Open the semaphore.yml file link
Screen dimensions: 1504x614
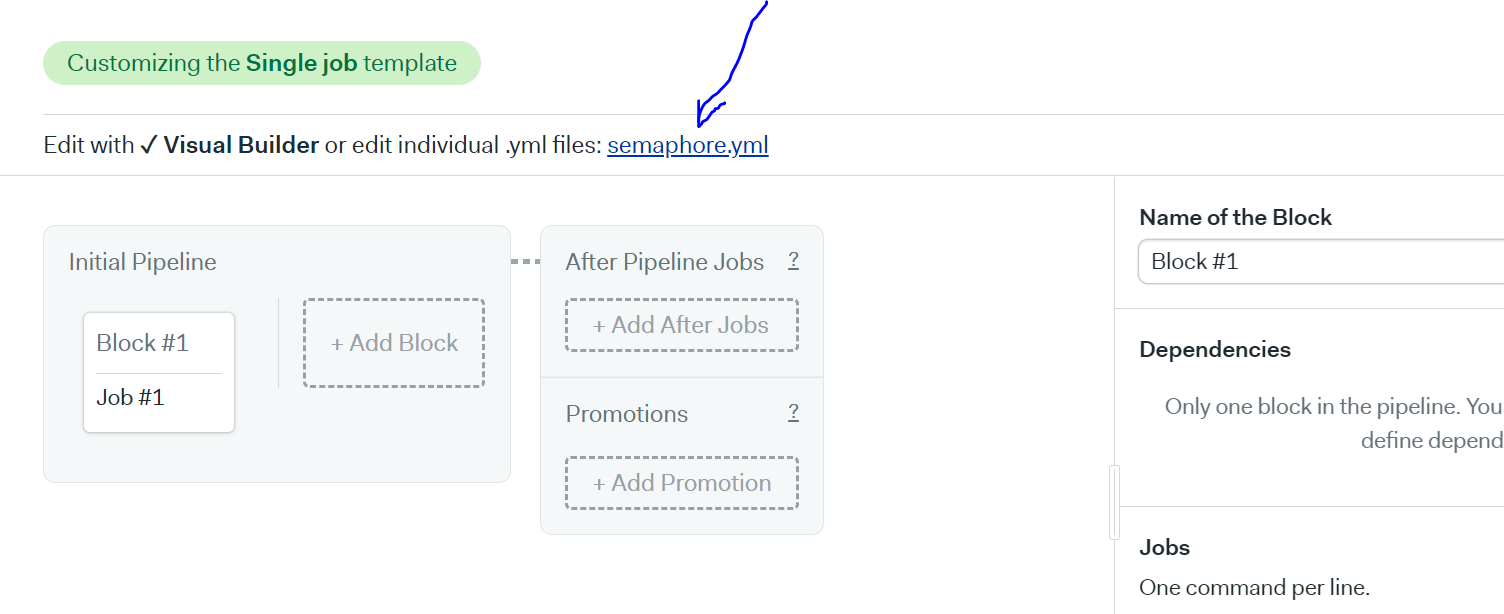pyautogui.click(x=688, y=145)
